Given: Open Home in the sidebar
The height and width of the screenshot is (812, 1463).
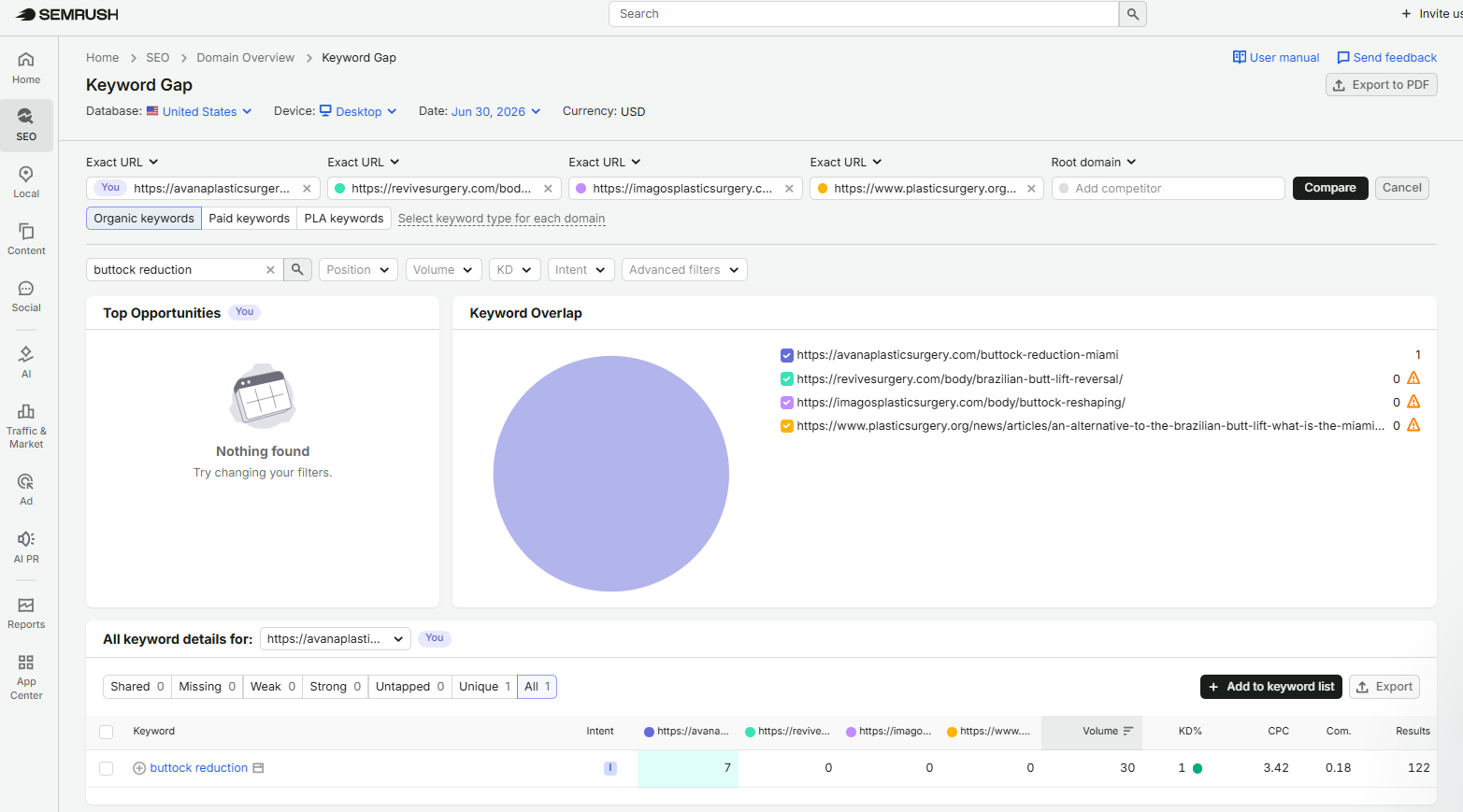Looking at the screenshot, I should 26,68.
